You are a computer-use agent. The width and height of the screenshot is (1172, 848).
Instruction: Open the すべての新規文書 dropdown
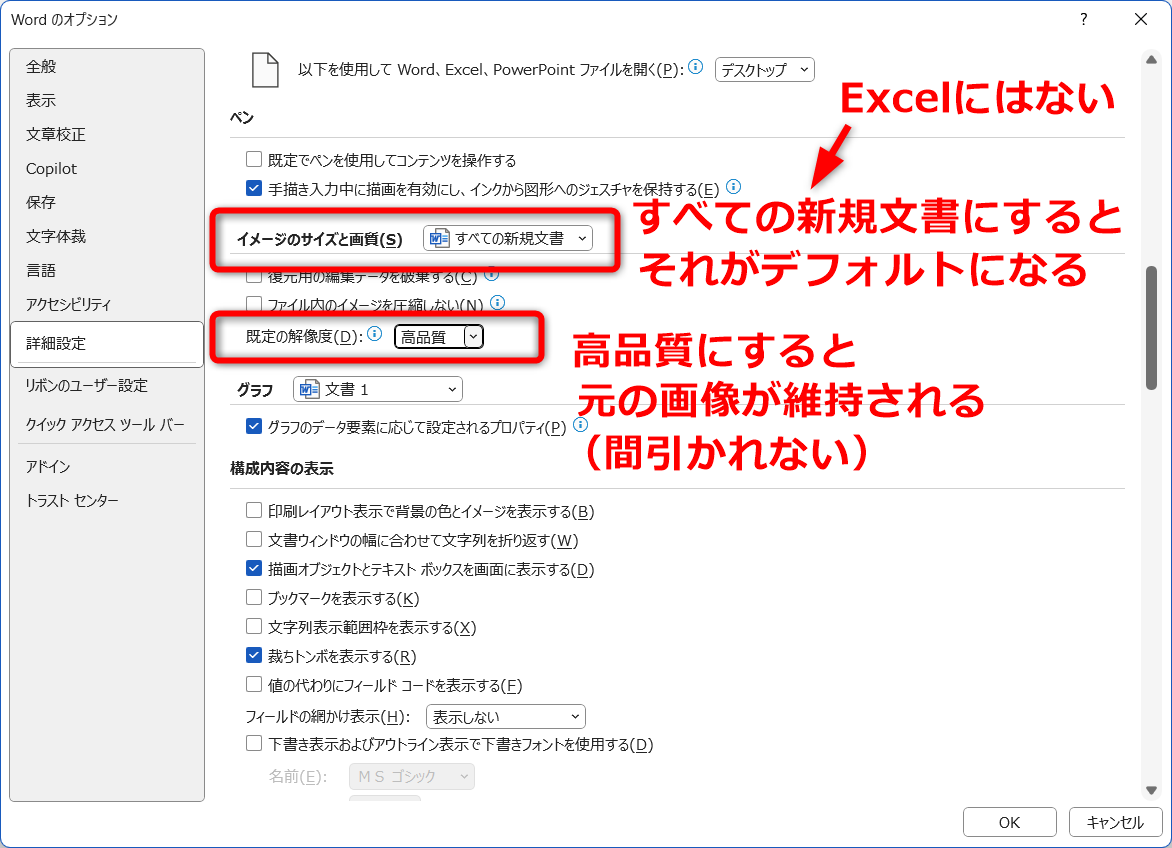[x=508, y=238]
